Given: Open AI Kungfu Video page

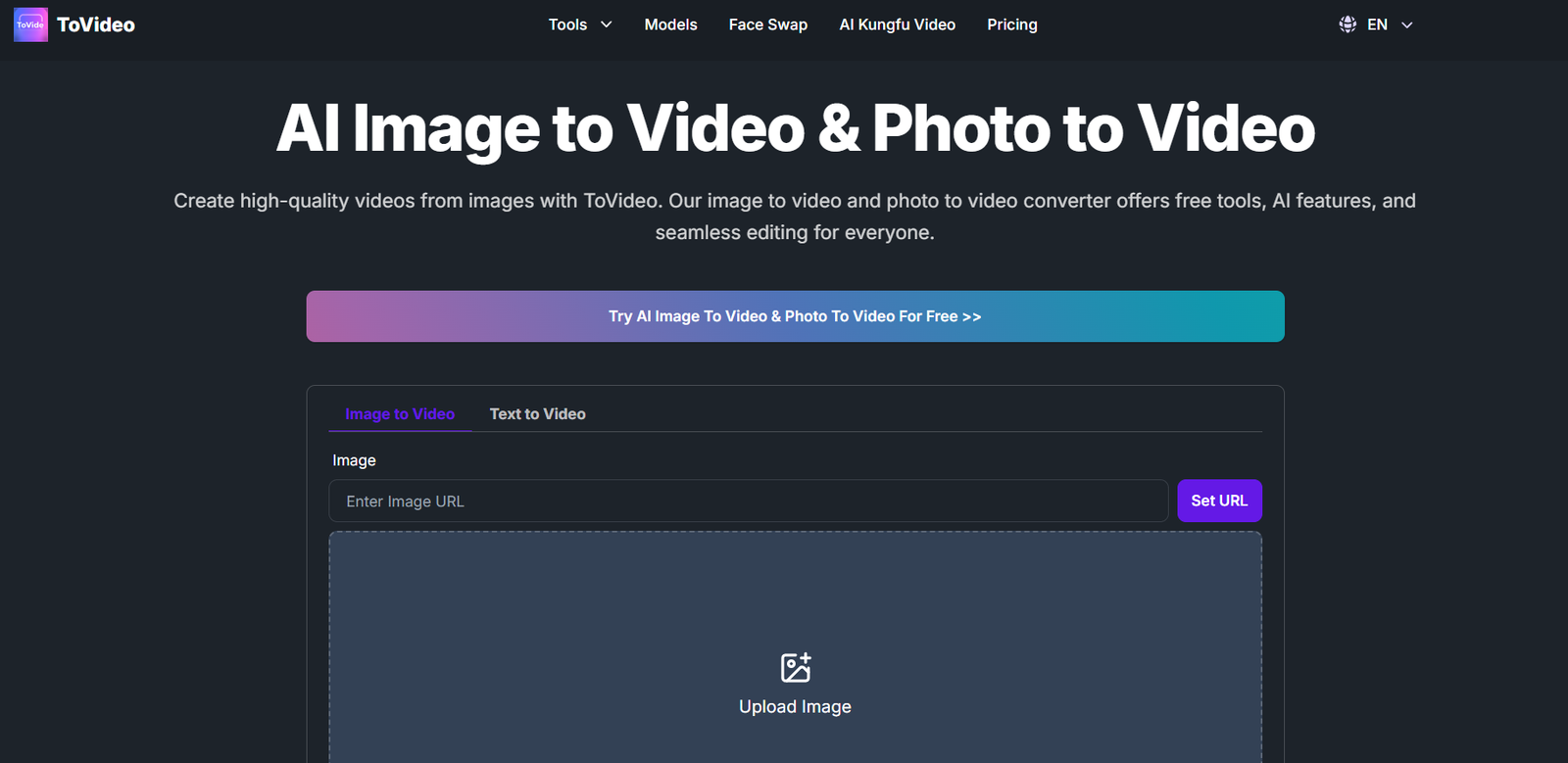Looking at the screenshot, I should (x=897, y=24).
